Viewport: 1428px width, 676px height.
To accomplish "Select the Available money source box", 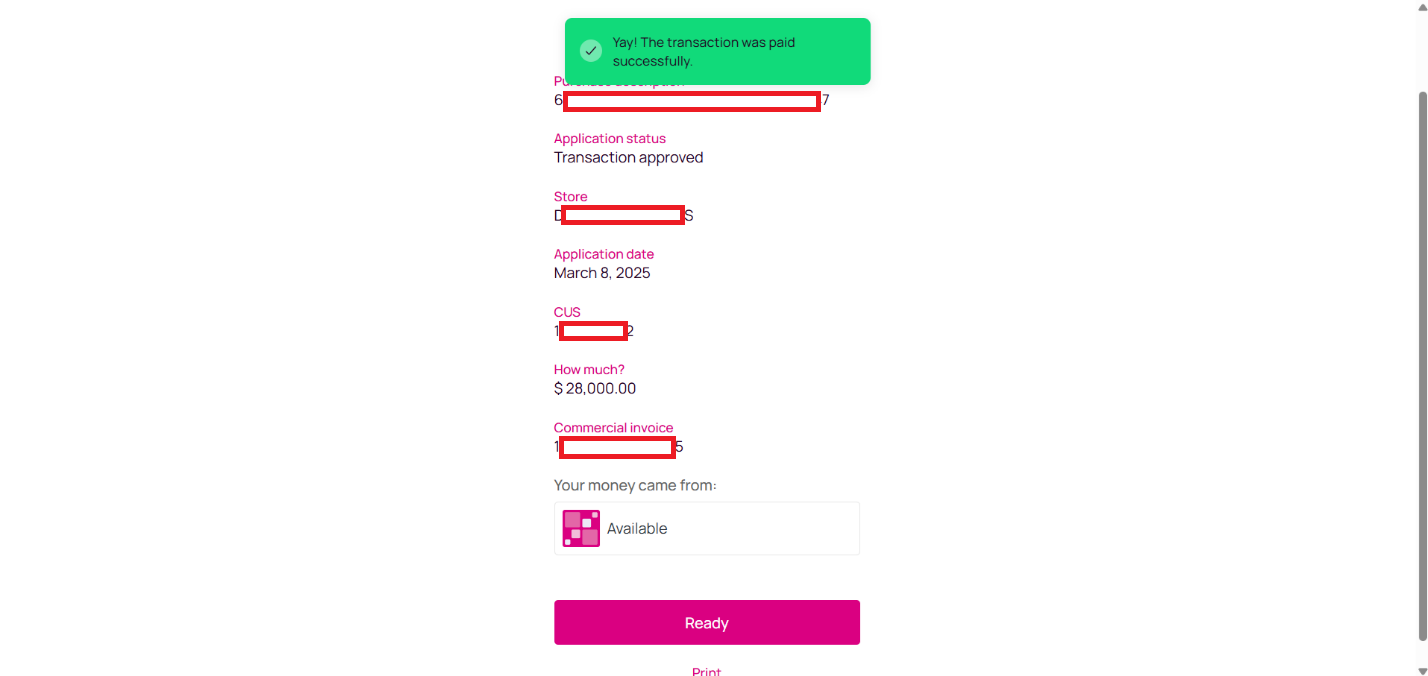I will pos(706,528).
